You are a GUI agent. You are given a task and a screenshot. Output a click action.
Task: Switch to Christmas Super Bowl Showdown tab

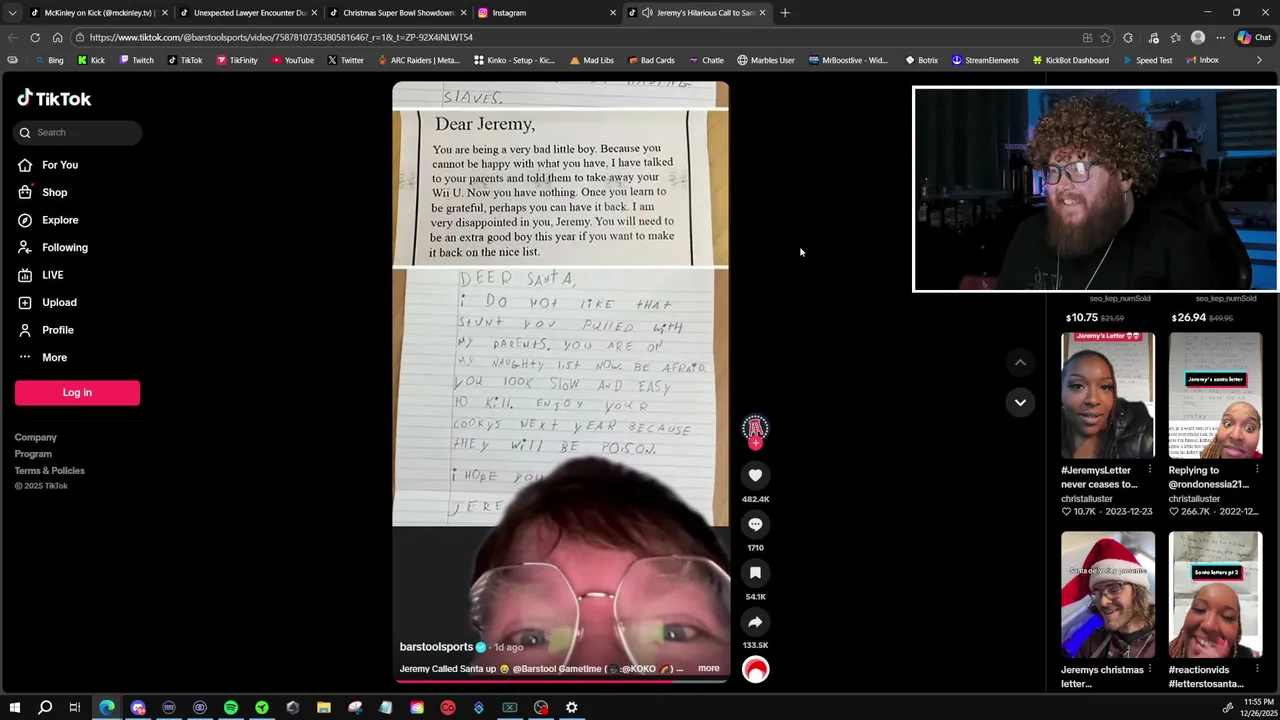click(398, 13)
